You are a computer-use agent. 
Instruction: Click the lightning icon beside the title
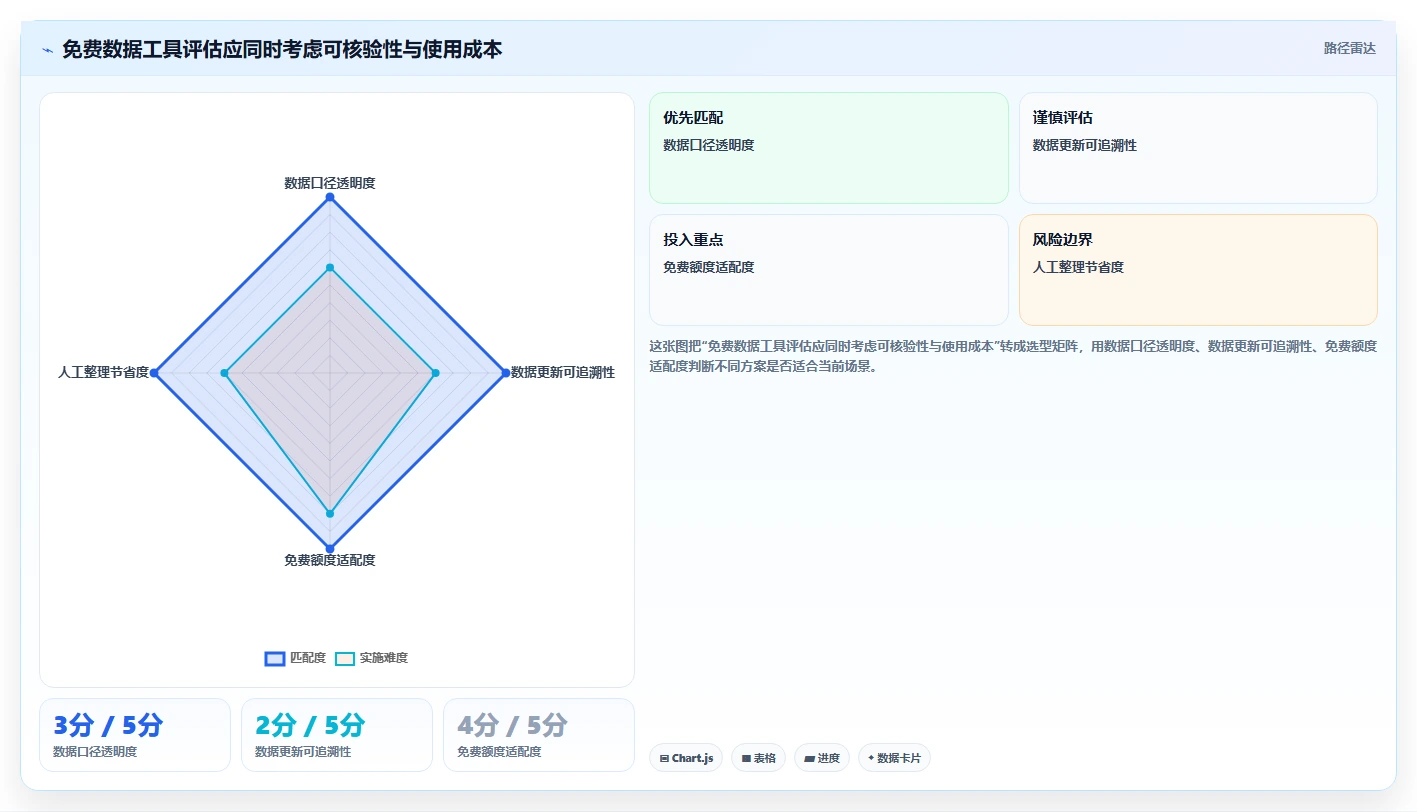(47, 49)
